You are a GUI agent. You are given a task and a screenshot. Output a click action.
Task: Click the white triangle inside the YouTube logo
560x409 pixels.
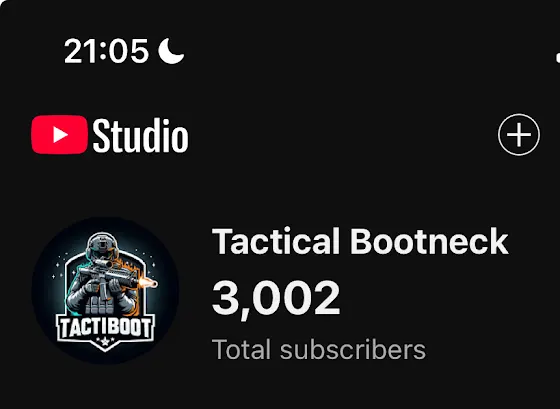[60, 135]
